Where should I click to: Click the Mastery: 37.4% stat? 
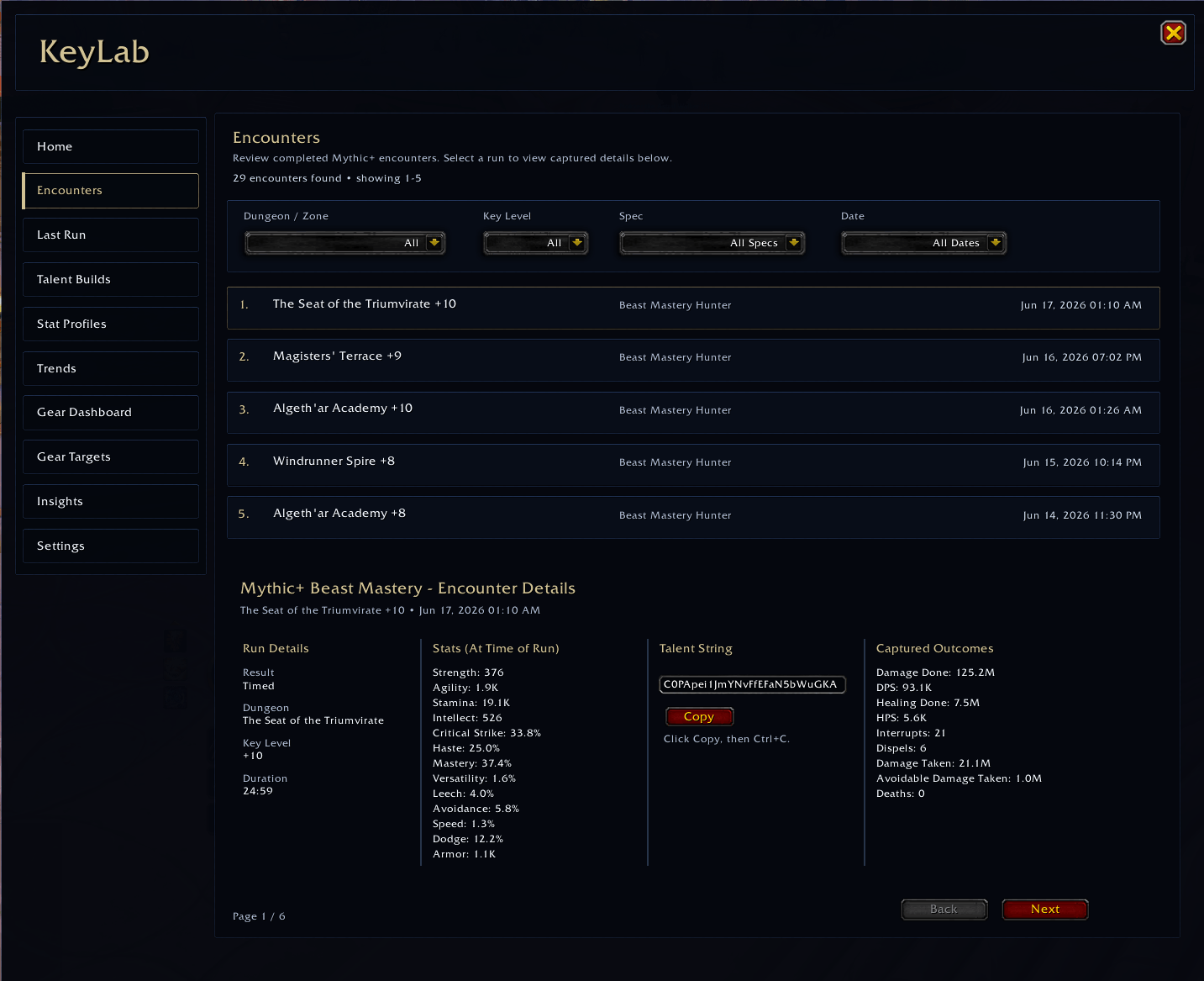pos(472,763)
